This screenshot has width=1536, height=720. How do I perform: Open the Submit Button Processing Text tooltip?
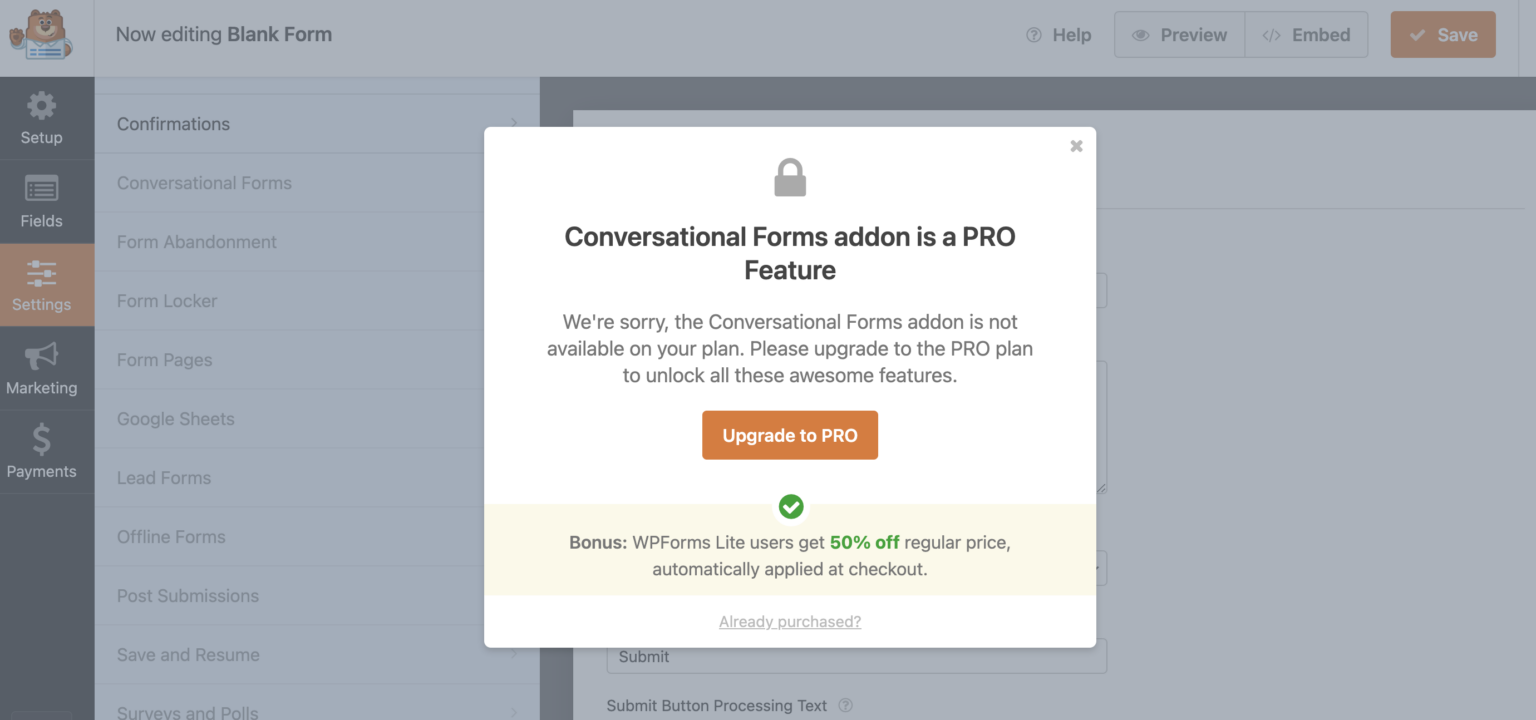click(x=845, y=705)
